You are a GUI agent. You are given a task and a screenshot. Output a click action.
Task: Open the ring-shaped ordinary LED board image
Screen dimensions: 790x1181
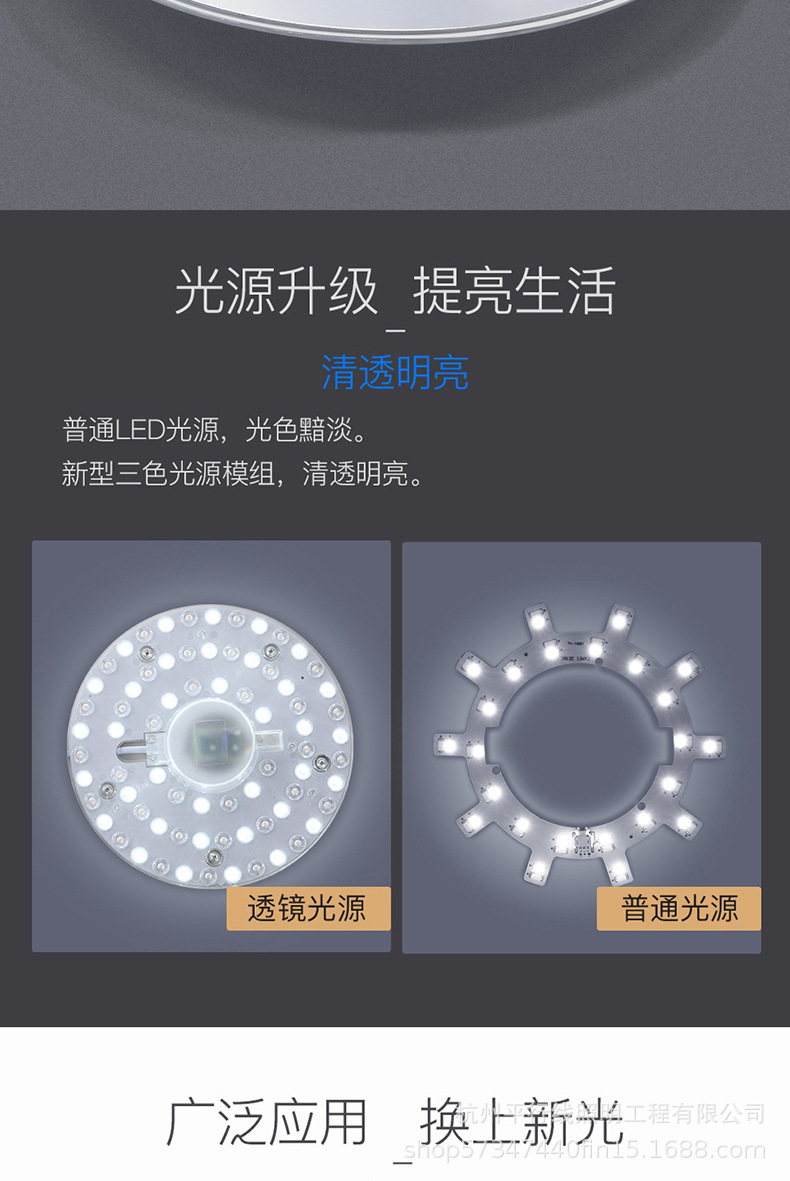(581, 747)
